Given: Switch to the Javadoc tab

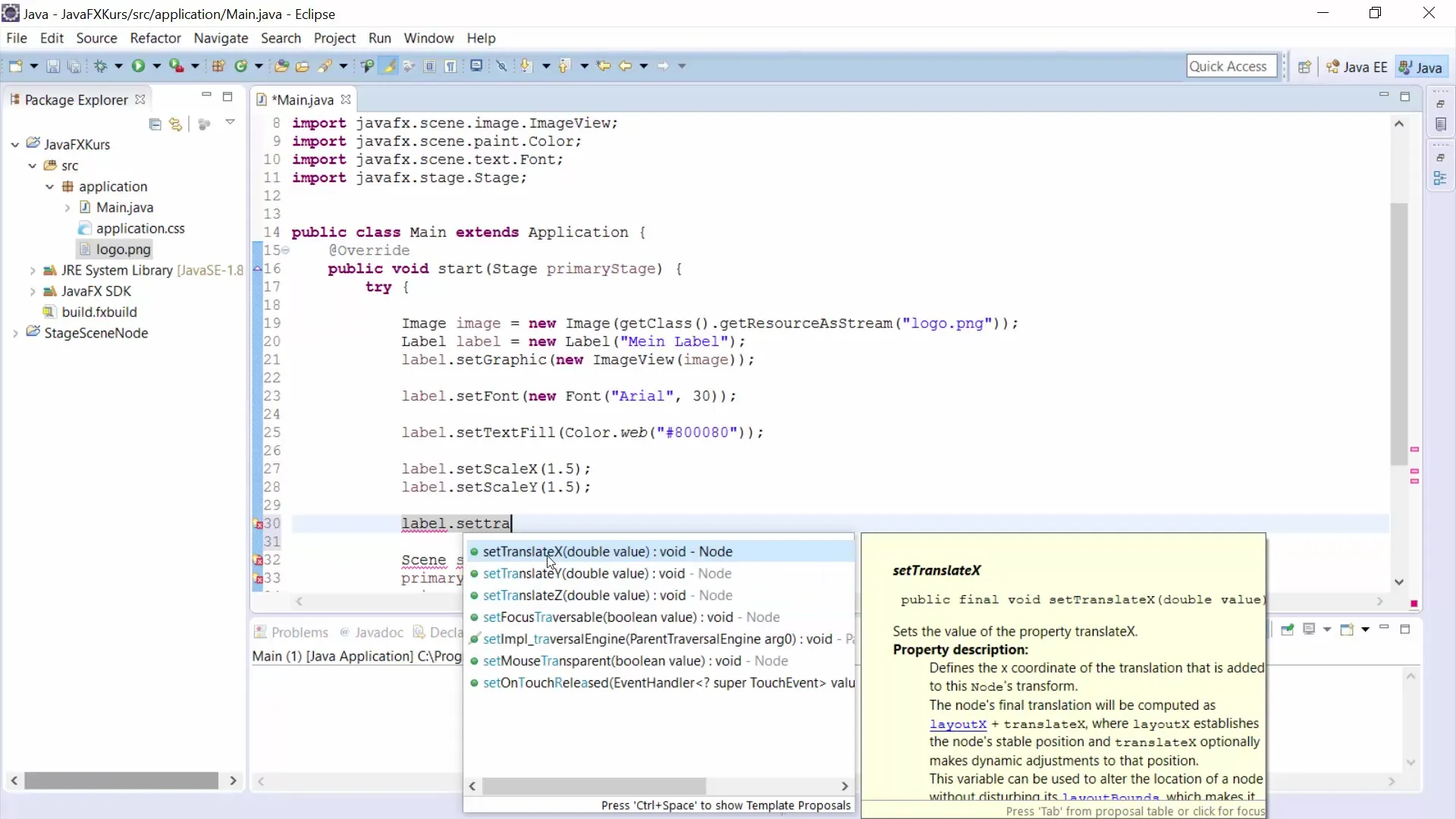Looking at the screenshot, I should pos(372,632).
